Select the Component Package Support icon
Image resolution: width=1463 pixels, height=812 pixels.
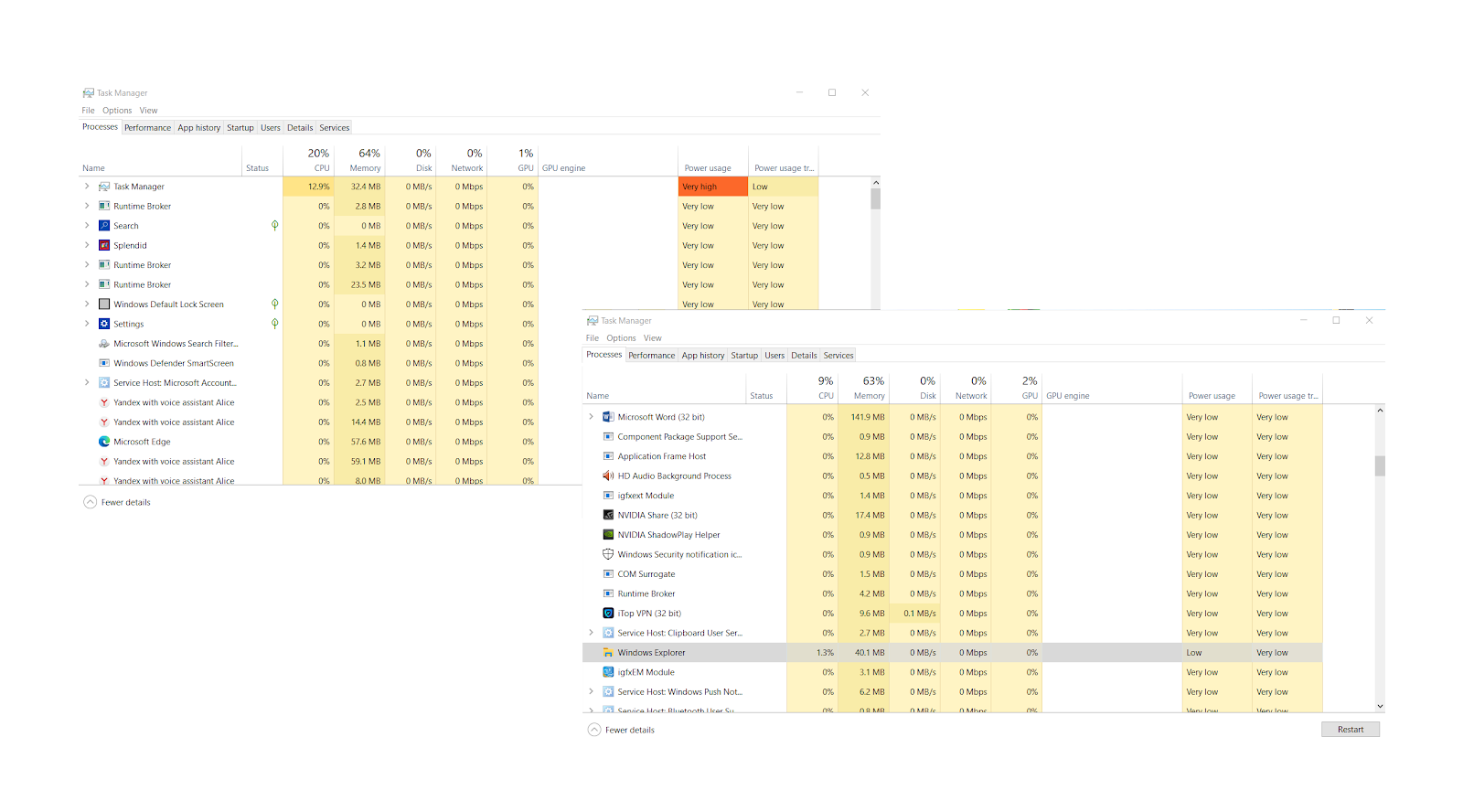[608, 437]
